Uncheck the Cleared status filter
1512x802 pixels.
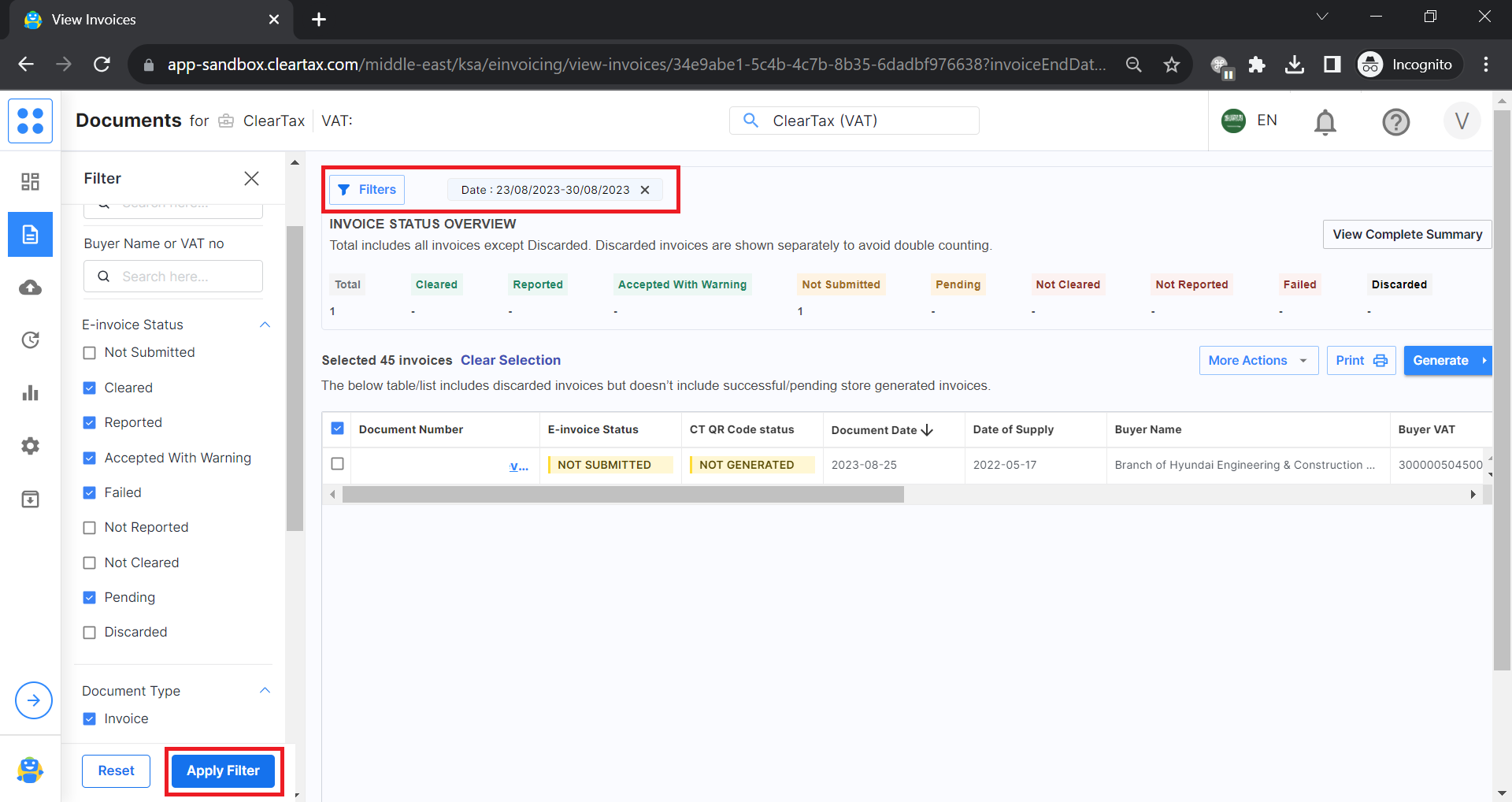90,387
